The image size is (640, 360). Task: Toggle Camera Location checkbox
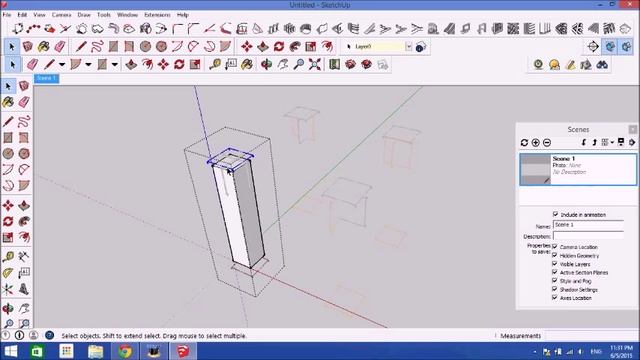click(555, 247)
